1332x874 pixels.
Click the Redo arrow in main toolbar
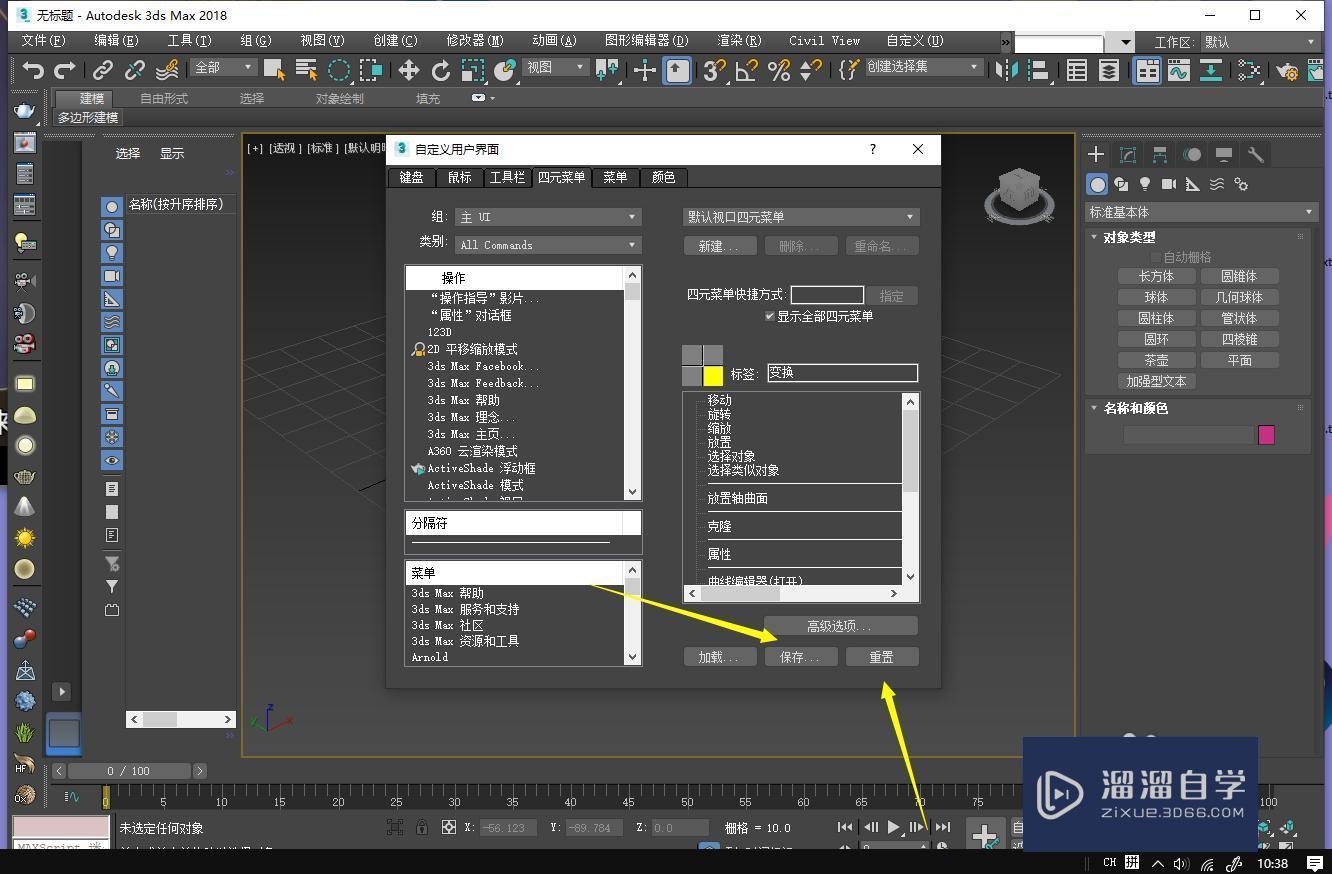click(x=65, y=69)
